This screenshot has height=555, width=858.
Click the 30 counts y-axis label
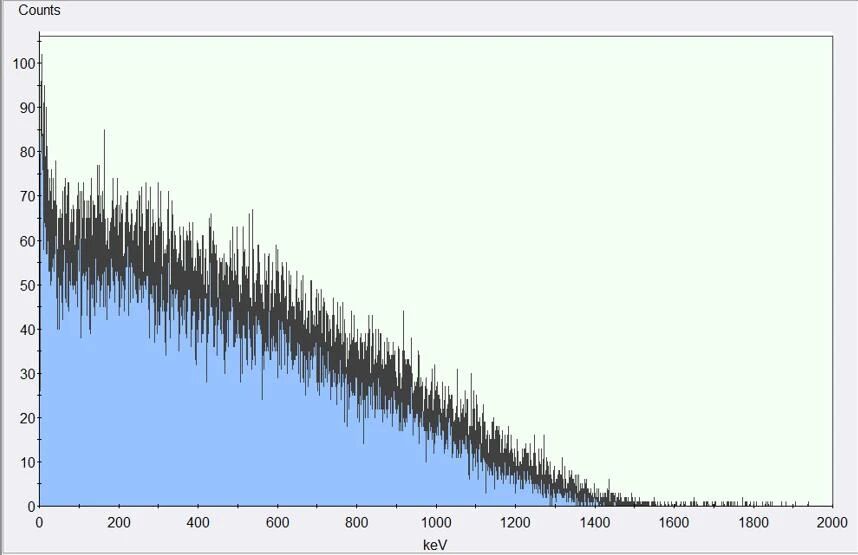(x=25, y=374)
